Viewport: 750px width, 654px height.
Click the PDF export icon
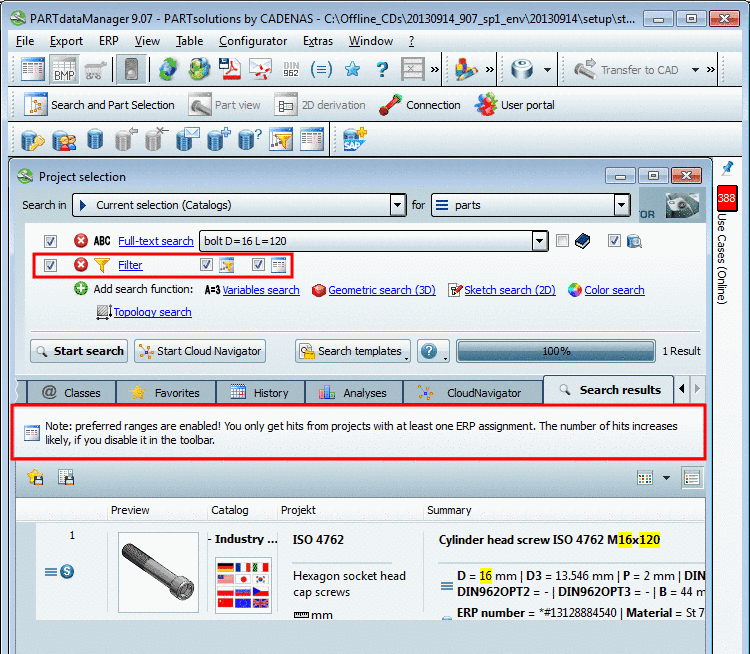(x=230, y=70)
